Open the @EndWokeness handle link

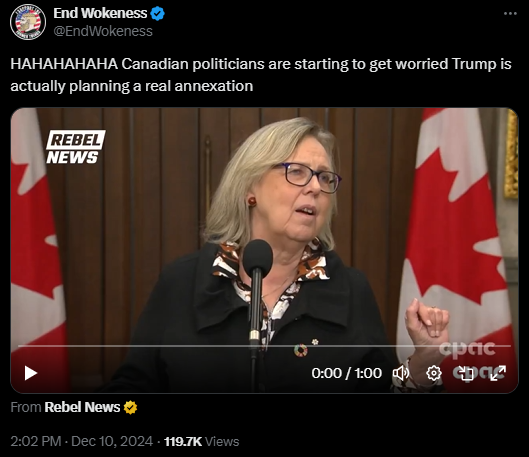(103, 31)
